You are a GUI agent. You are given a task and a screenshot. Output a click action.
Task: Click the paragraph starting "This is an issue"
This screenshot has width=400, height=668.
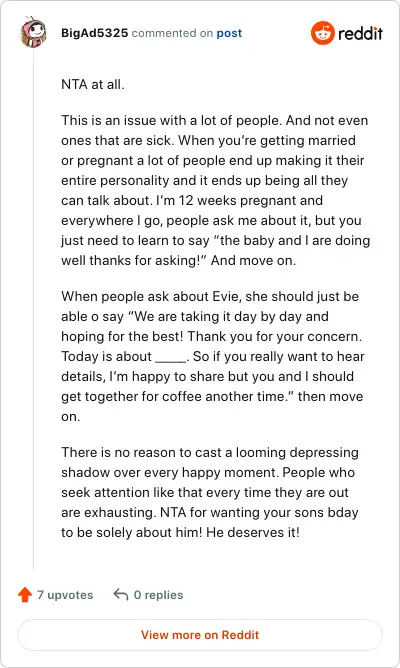coord(216,190)
